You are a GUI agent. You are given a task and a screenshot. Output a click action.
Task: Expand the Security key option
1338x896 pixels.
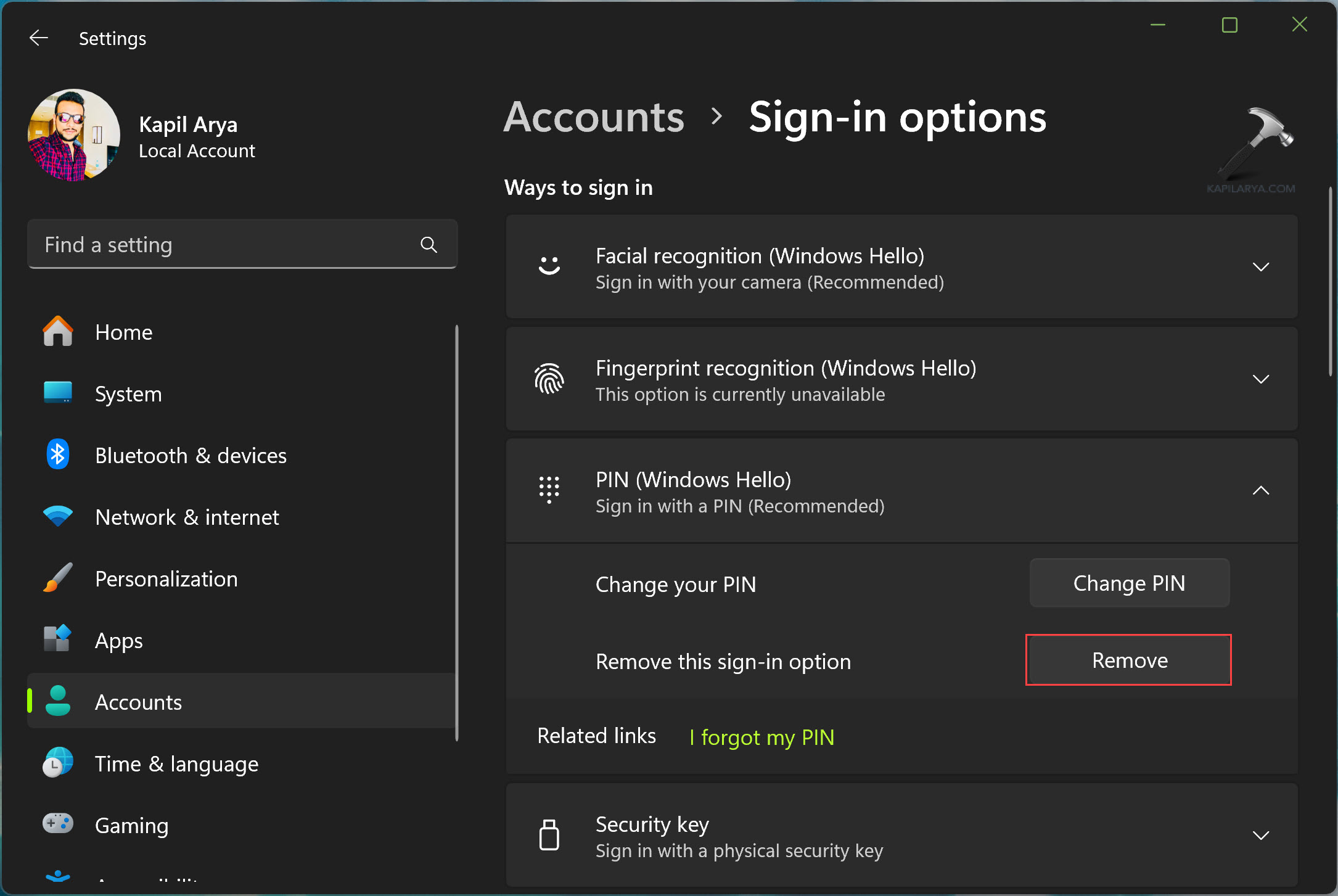pos(1260,836)
